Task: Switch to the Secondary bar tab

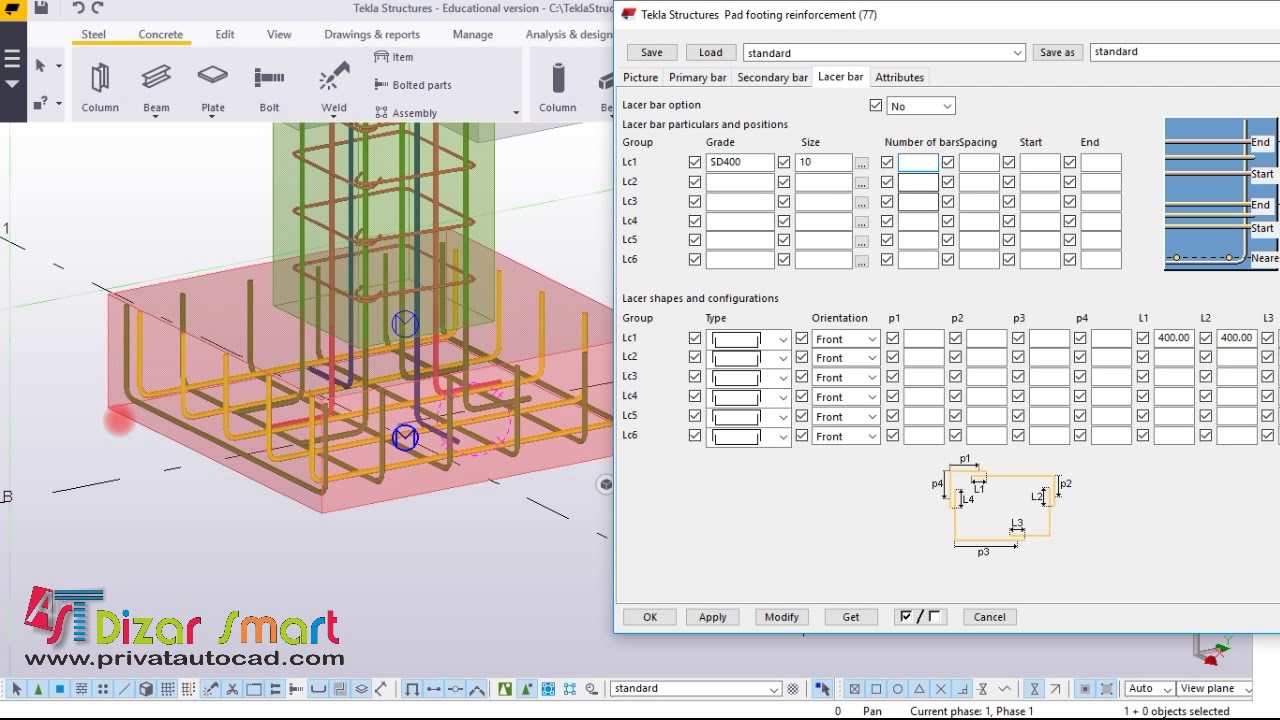Action: pyautogui.click(x=772, y=77)
